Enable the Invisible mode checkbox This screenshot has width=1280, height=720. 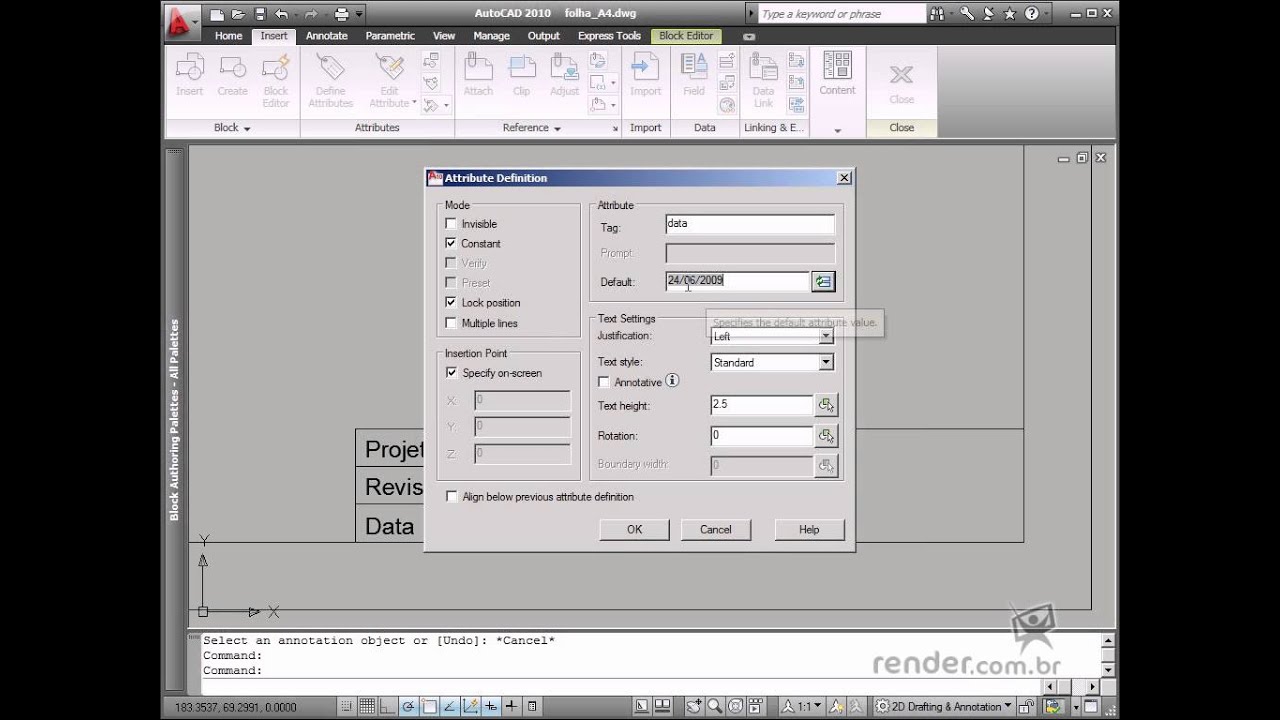[451, 224]
